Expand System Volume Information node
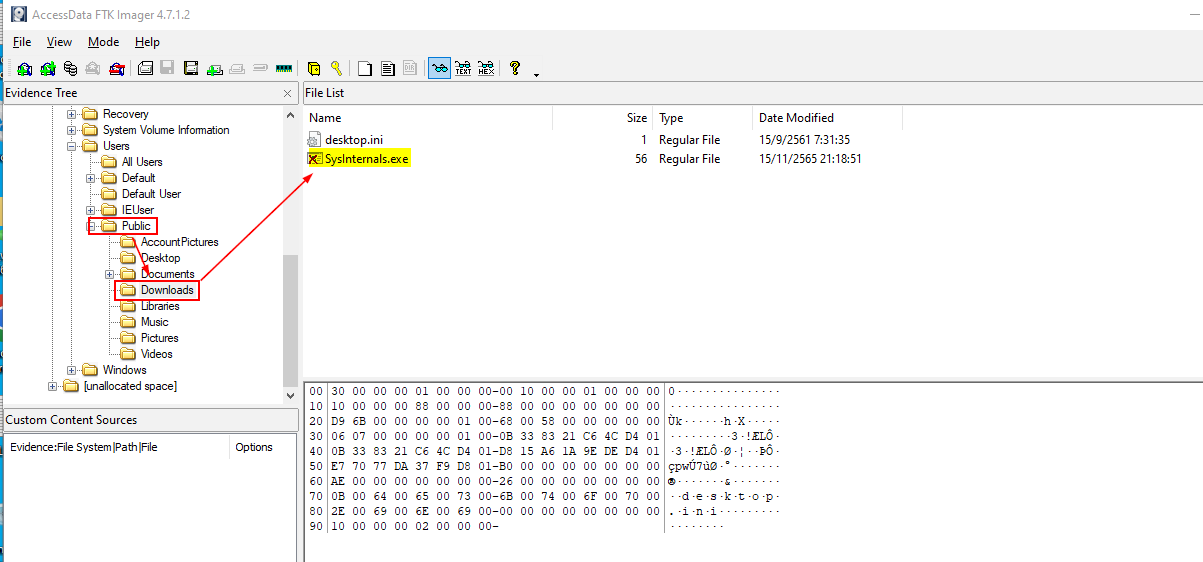 click(72, 130)
